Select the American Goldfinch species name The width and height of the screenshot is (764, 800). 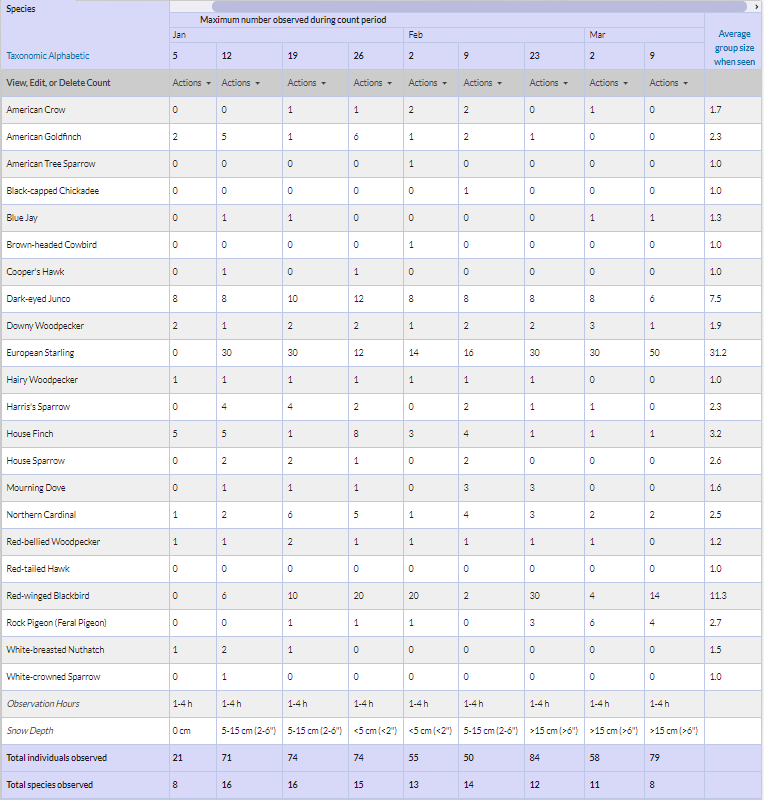44,137
